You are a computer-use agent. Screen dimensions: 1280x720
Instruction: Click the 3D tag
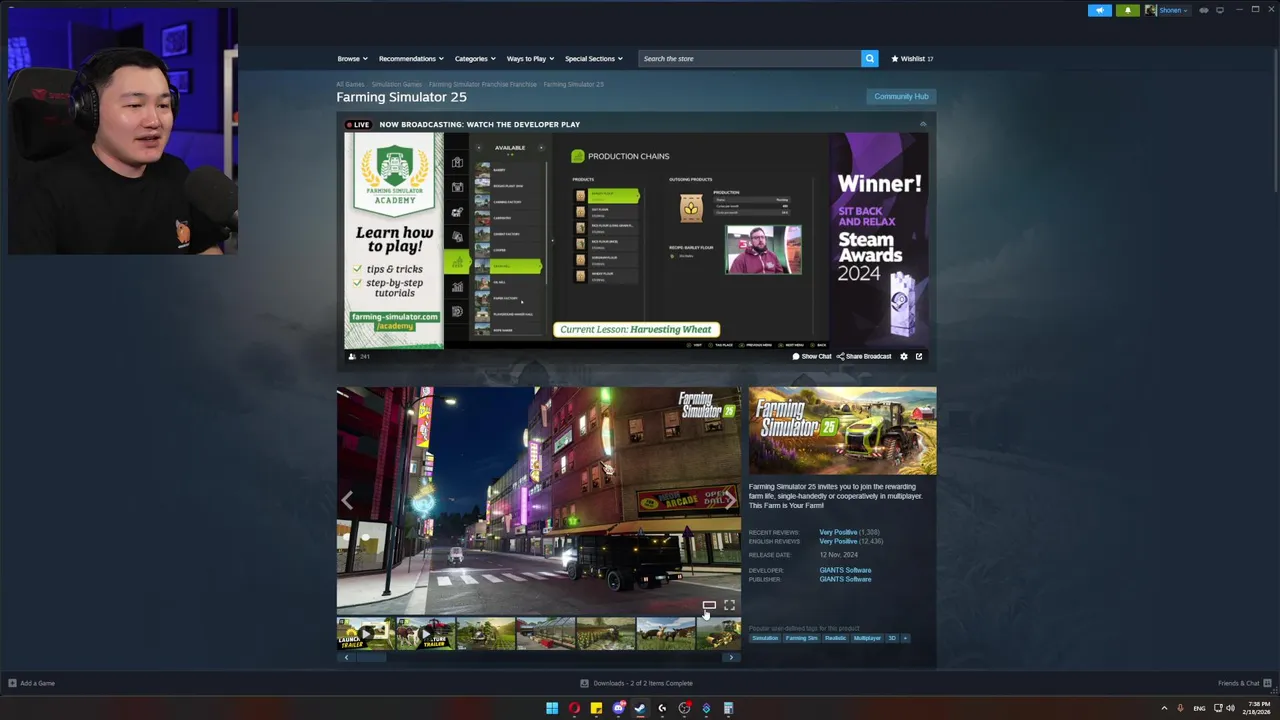click(x=892, y=638)
